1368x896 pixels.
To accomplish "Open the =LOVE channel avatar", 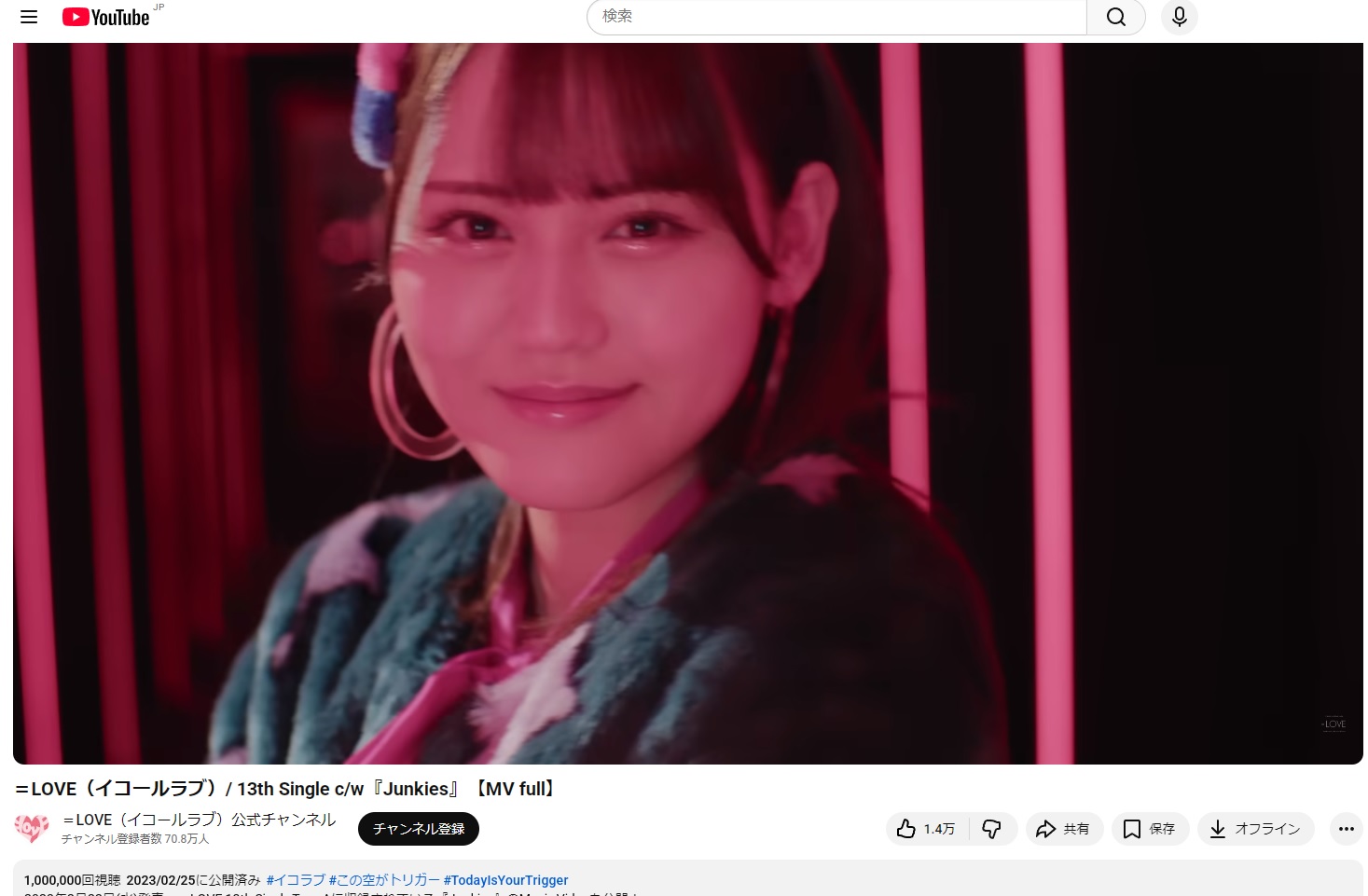I will (x=32, y=828).
